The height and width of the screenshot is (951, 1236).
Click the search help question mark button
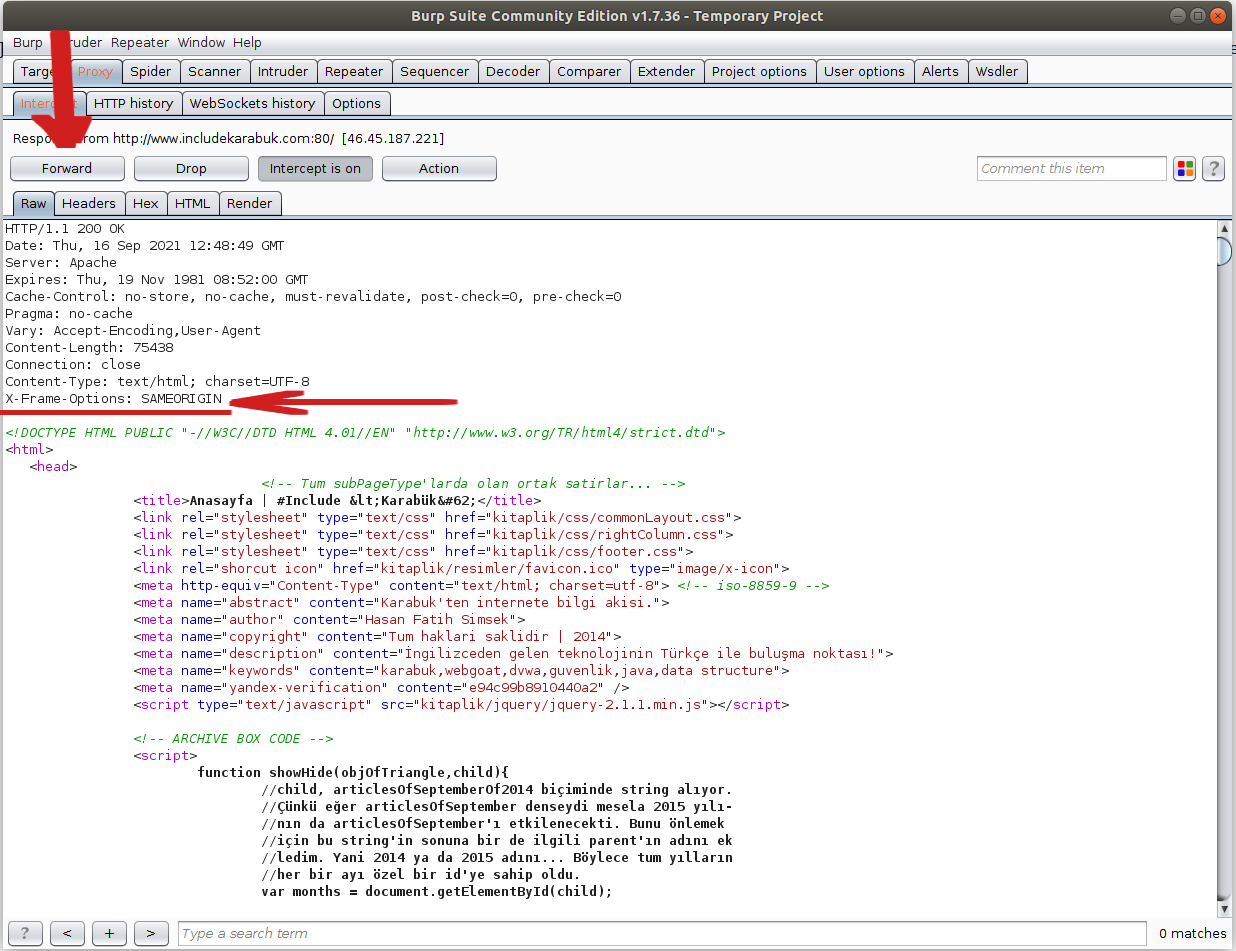(25, 933)
